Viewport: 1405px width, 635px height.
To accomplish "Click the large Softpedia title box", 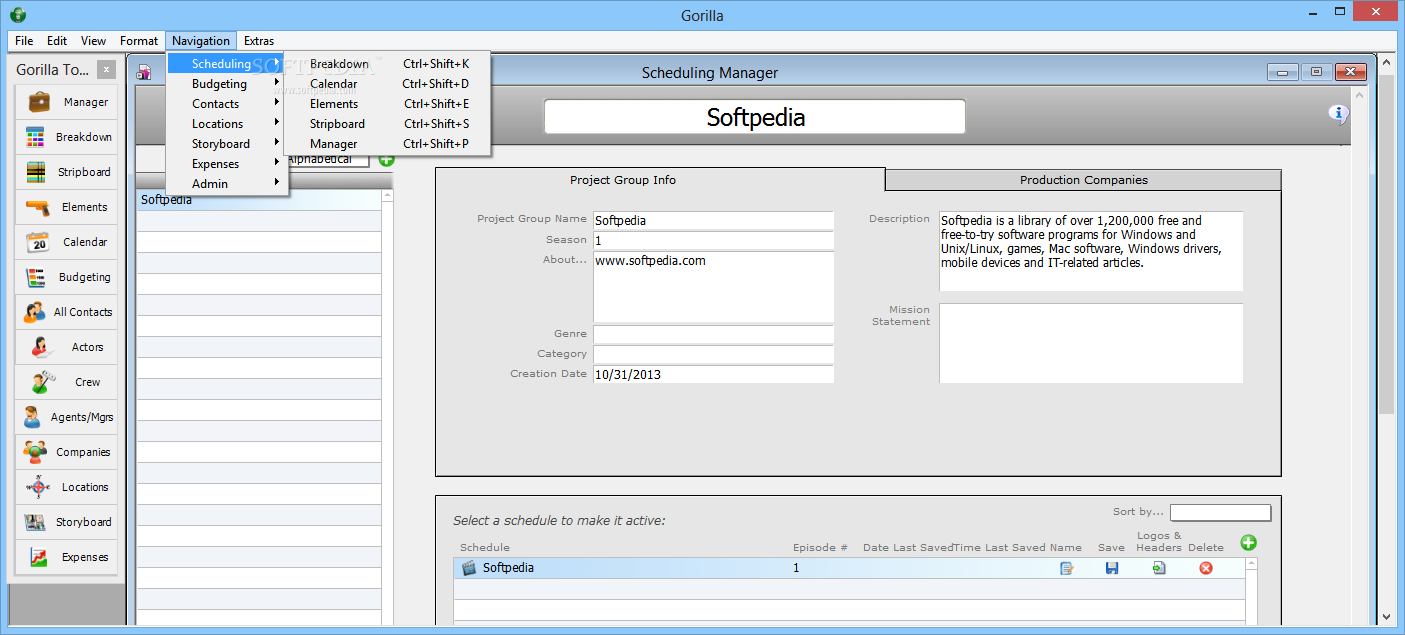I will pos(755,117).
